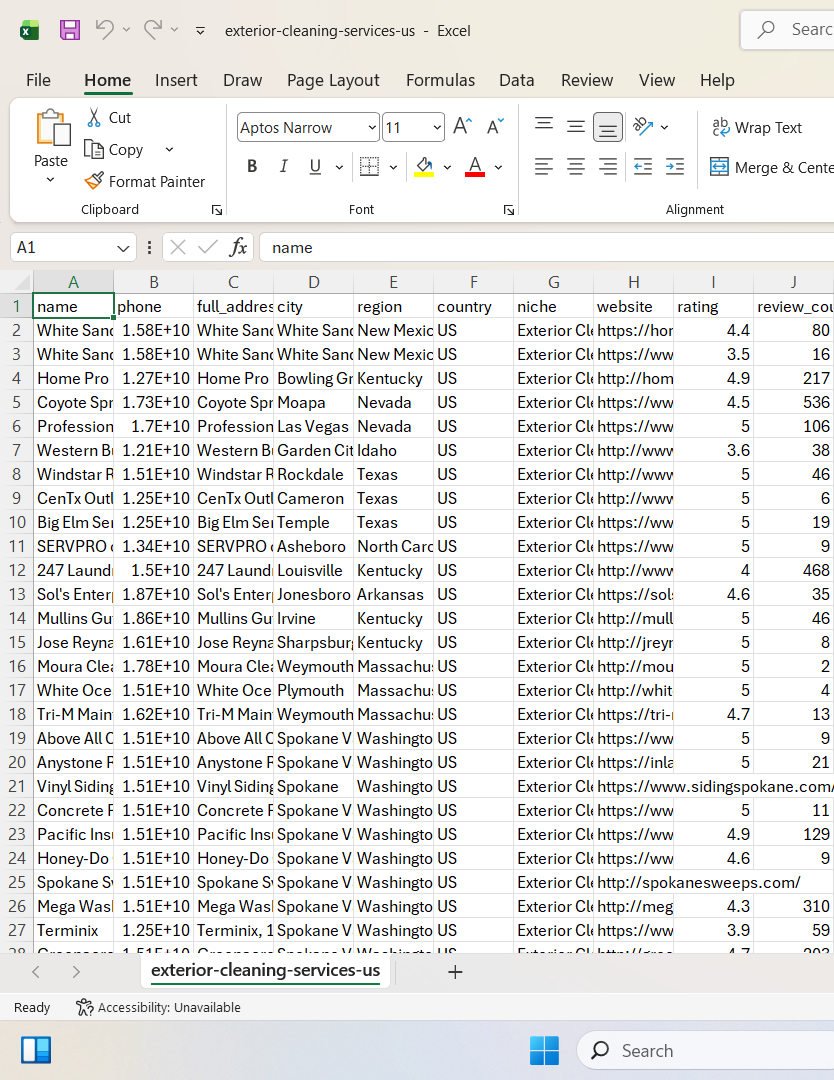This screenshot has width=834, height=1080.
Task: Click the taskbar Search box
Action: tap(705, 1051)
